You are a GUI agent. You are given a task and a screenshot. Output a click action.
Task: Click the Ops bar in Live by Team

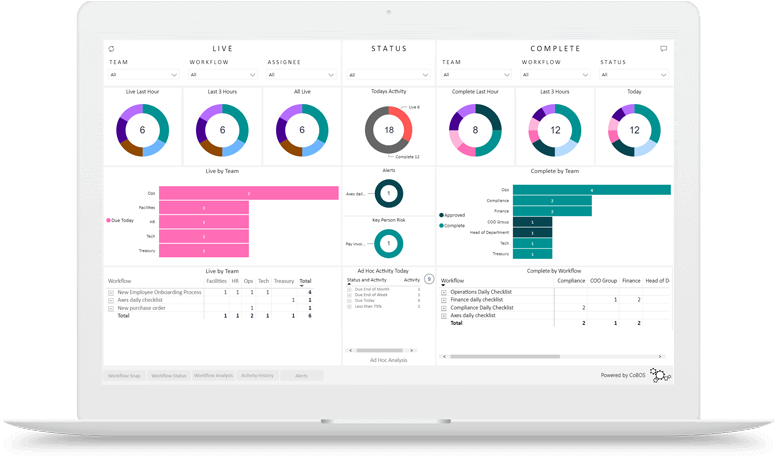coord(249,193)
